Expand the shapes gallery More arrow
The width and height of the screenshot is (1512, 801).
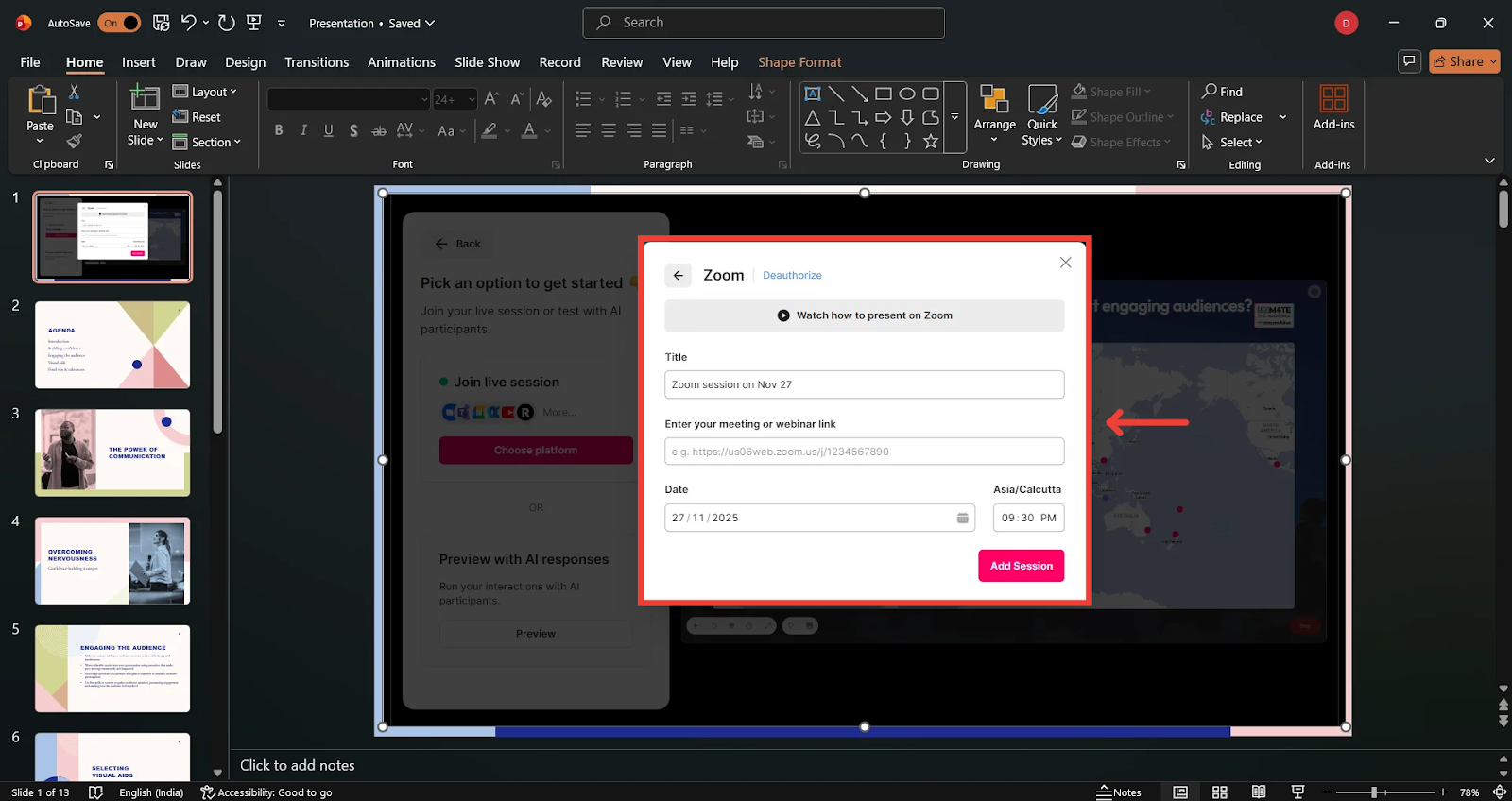coord(955,117)
